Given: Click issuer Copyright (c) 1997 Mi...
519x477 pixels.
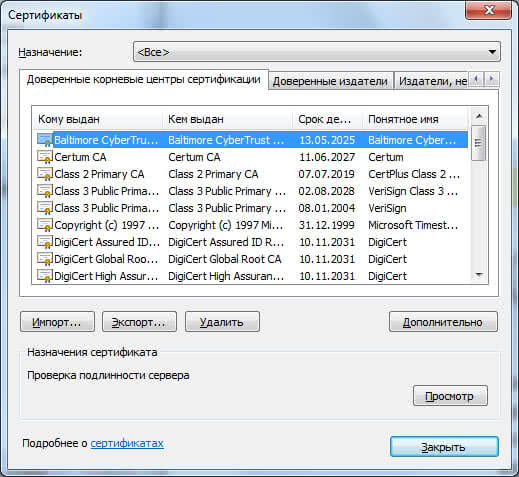Looking at the screenshot, I should pos(226,225).
